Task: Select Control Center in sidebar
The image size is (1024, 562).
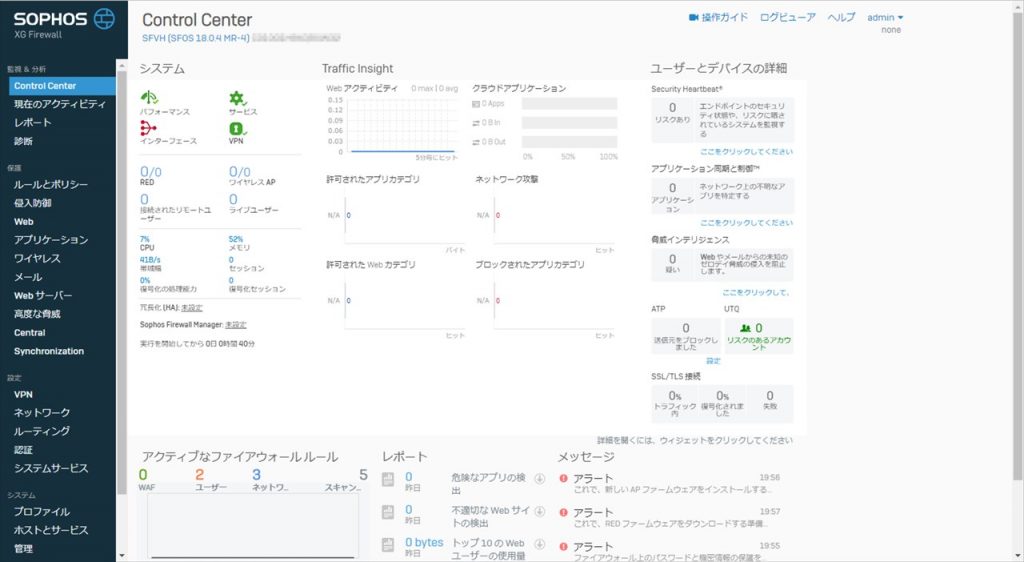Action: point(63,86)
